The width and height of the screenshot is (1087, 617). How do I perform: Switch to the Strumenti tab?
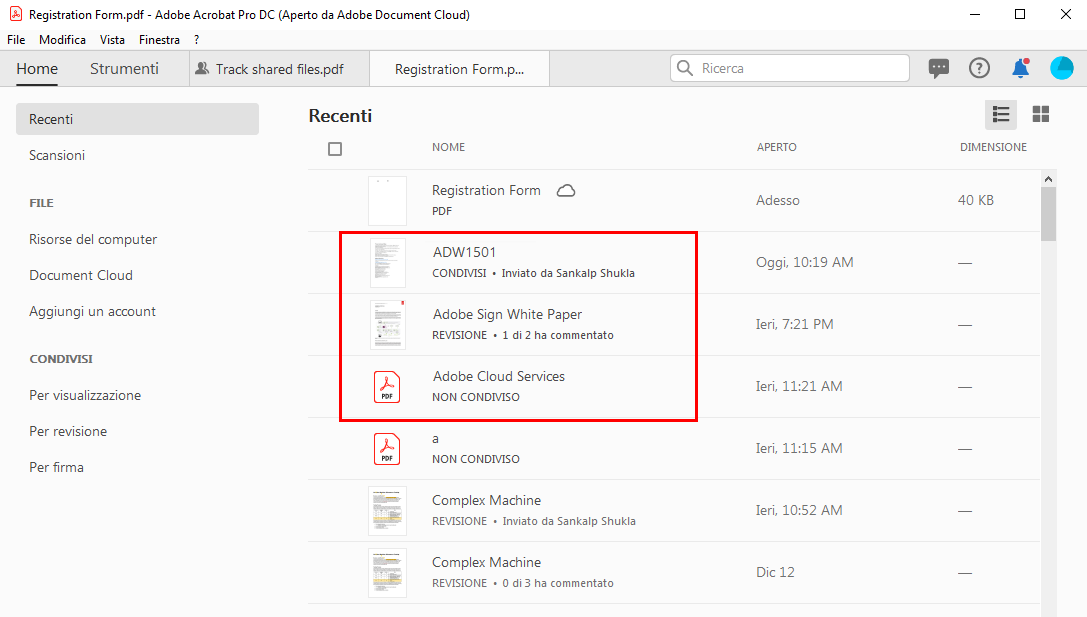(x=124, y=69)
